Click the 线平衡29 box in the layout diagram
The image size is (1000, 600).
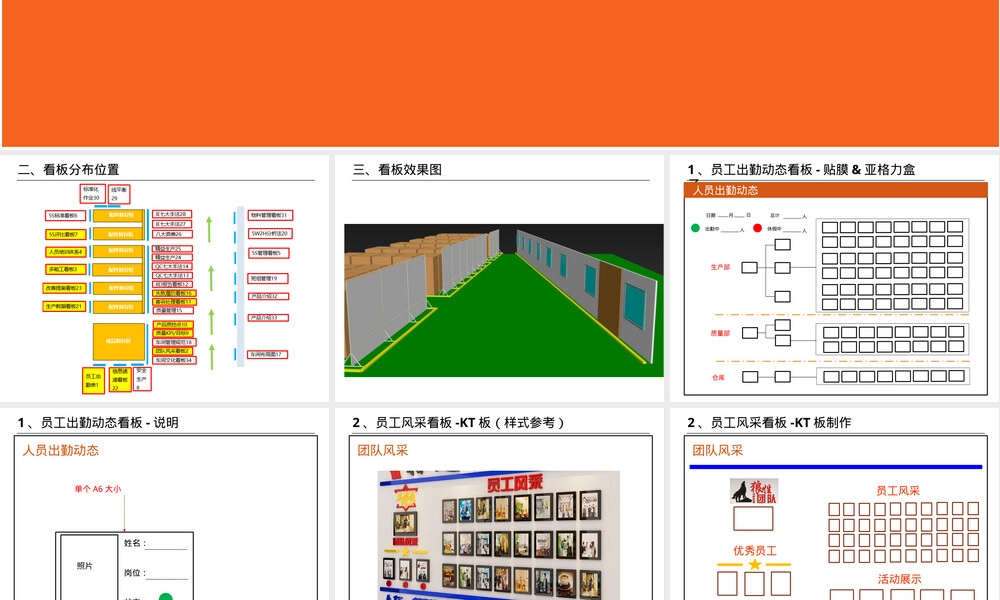click(x=119, y=194)
